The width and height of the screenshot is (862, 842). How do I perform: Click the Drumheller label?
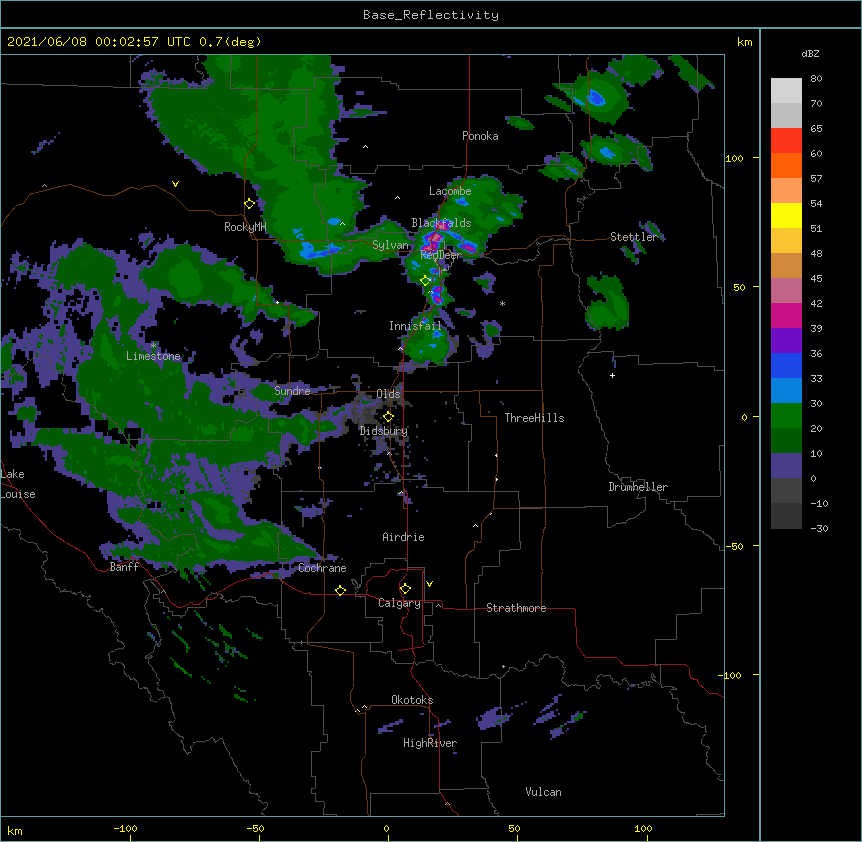click(x=638, y=487)
